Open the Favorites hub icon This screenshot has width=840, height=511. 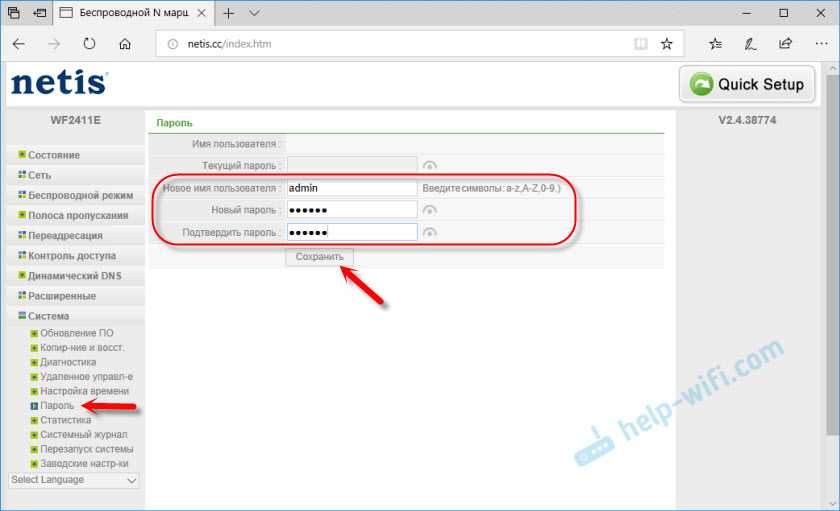(715, 44)
